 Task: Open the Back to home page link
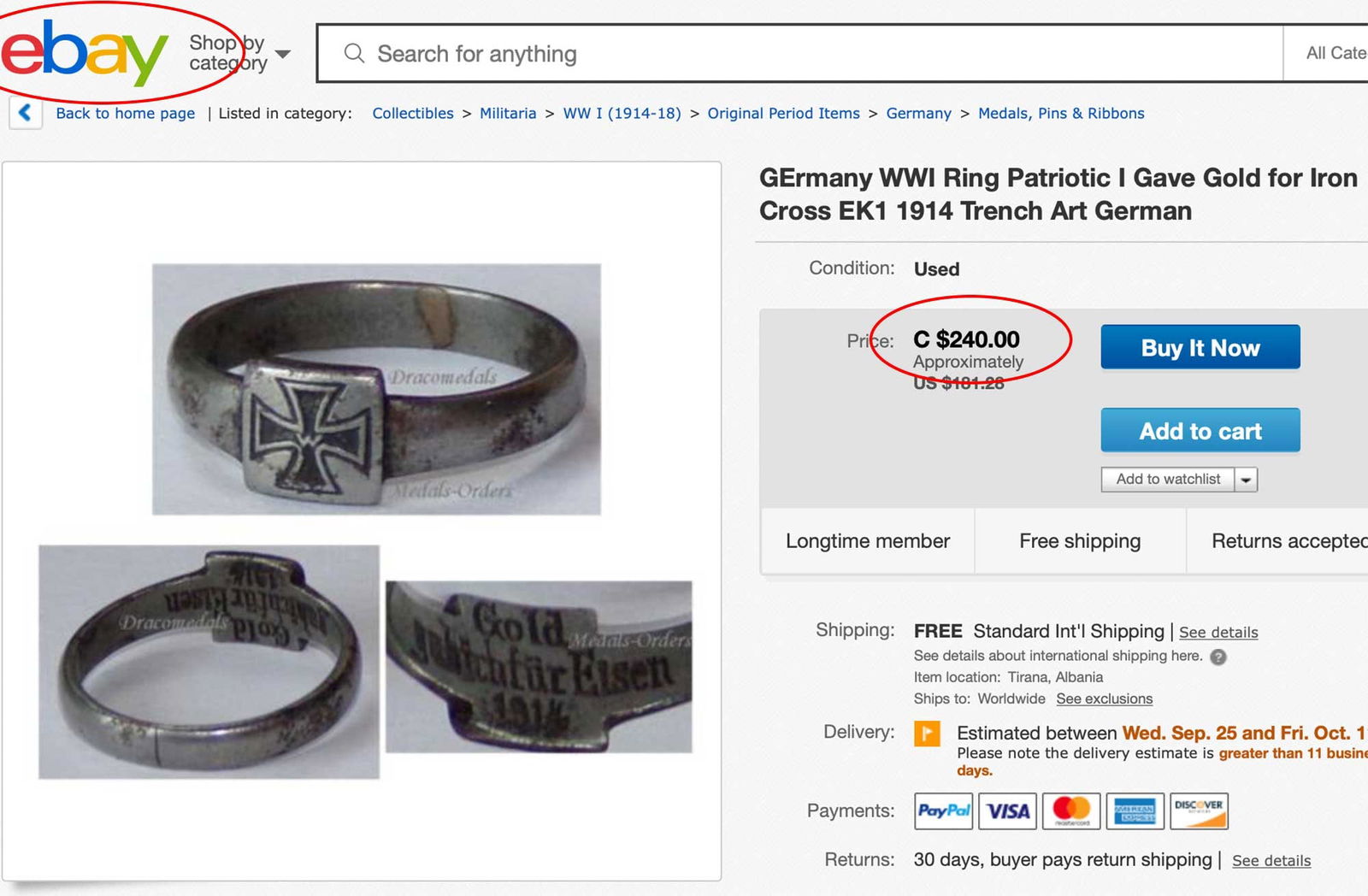(x=126, y=113)
